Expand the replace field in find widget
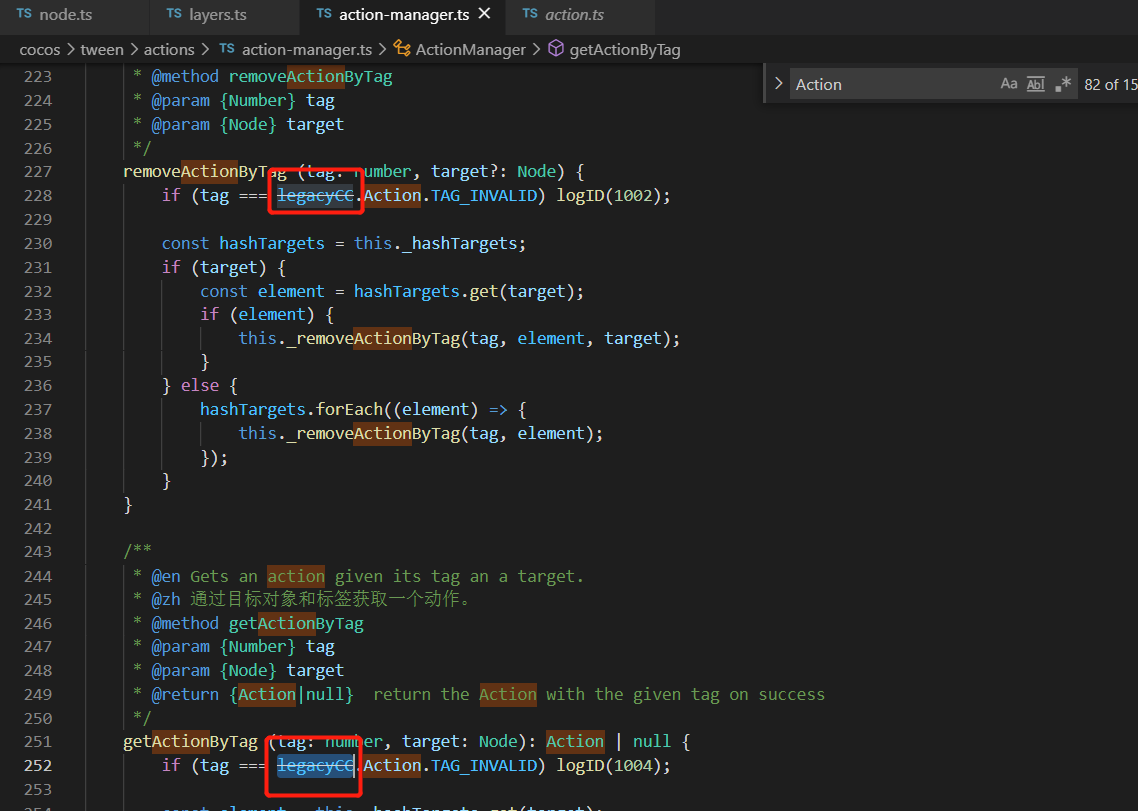The height and width of the screenshot is (811, 1138). pos(778,83)
